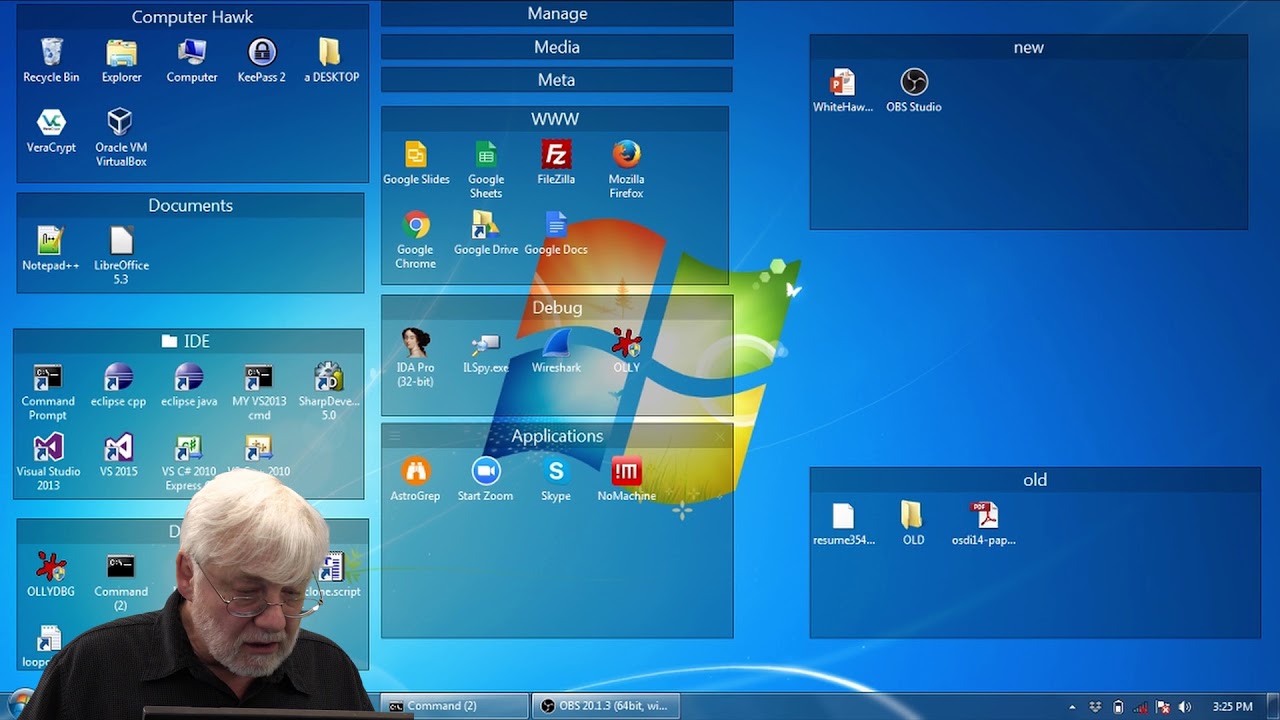Launch SharpDevelop 5.0
The image size is (1280, 720).
(329, 391)
